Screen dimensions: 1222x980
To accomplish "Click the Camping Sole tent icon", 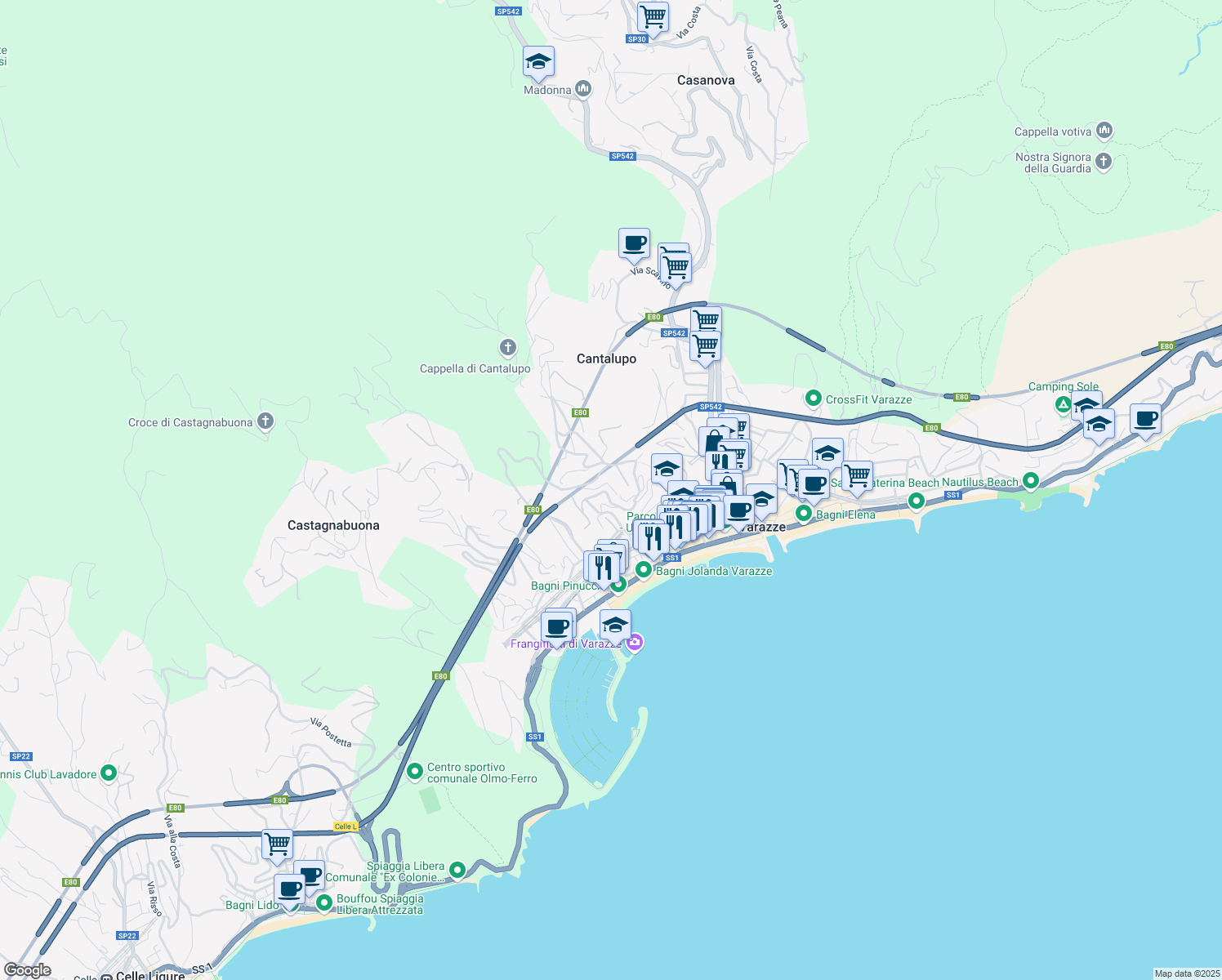I will (x=1063, y=404).
